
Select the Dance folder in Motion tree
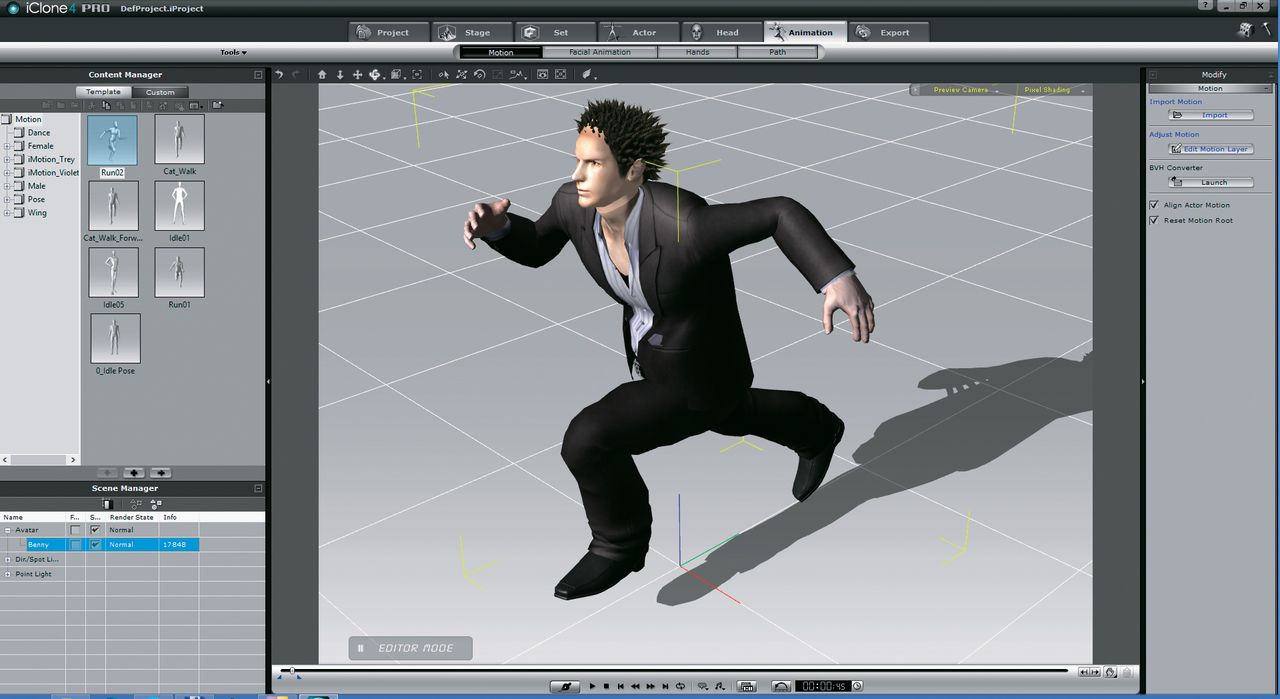pos(39,133)
